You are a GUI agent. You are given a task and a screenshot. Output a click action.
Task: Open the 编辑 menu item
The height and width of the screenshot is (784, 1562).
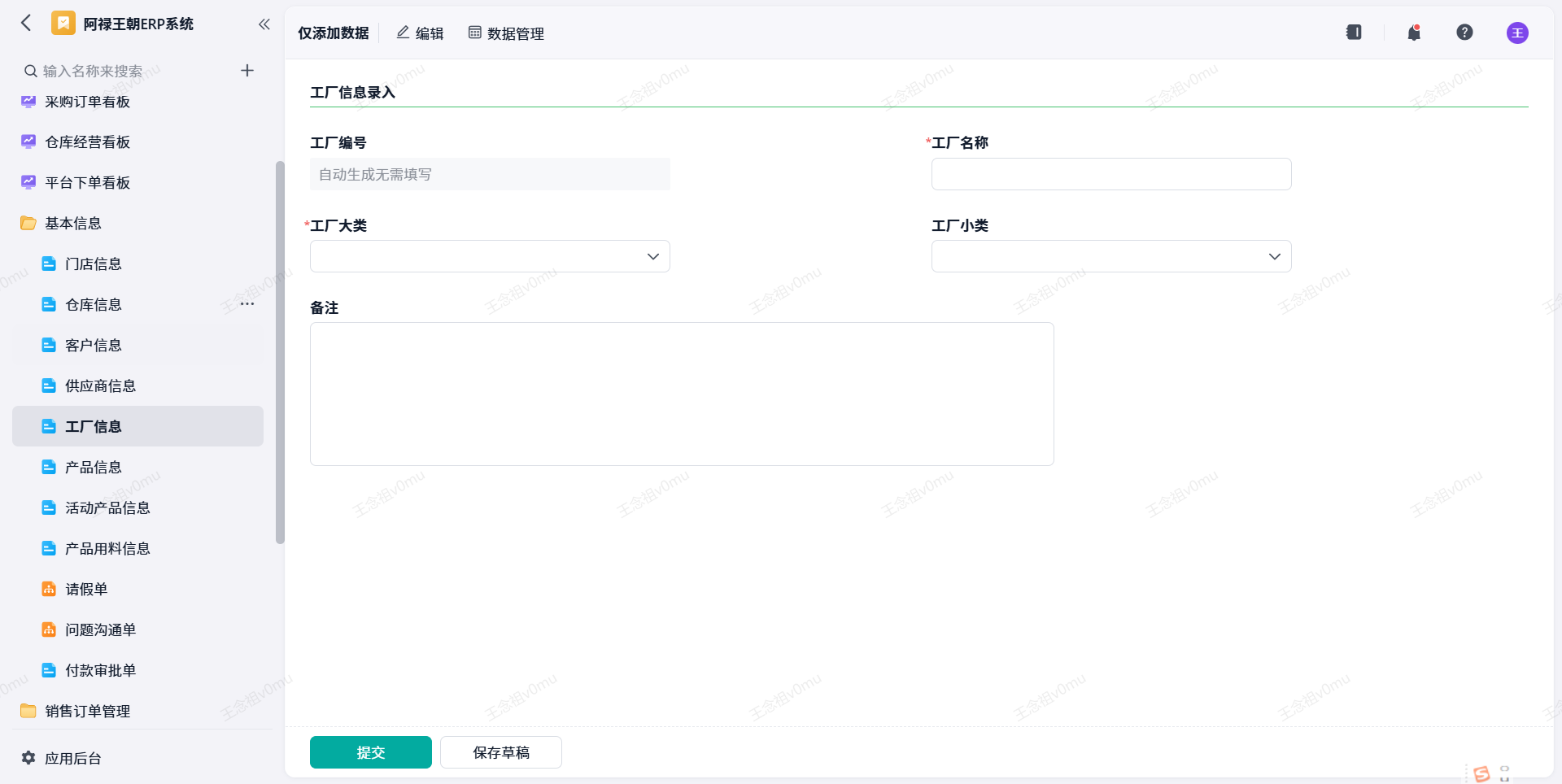[x=420, y=33]
